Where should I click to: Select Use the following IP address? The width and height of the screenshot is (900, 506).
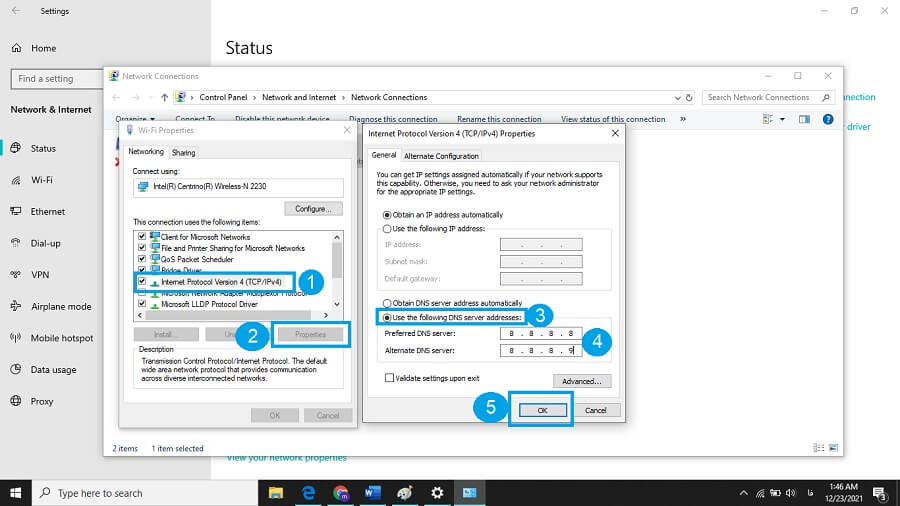[x=387, y=229]
